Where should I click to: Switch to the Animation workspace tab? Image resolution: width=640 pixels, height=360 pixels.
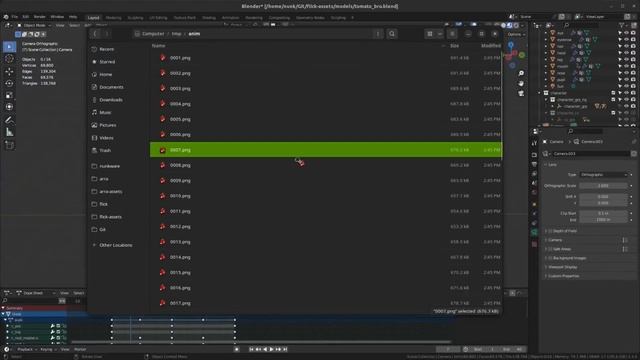point(230,18)
